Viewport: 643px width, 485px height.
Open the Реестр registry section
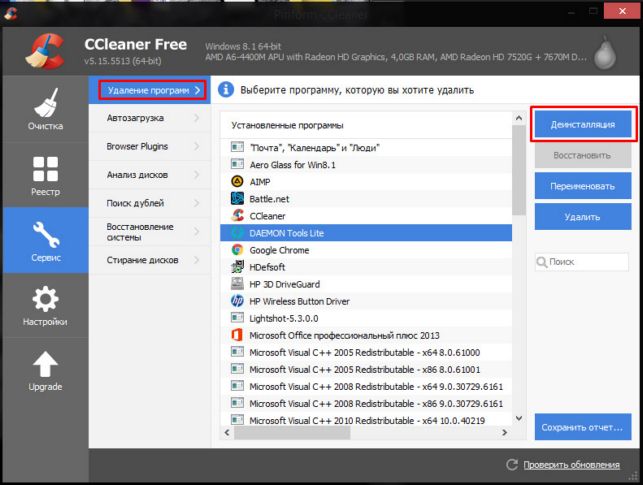[x=45, y=175]
